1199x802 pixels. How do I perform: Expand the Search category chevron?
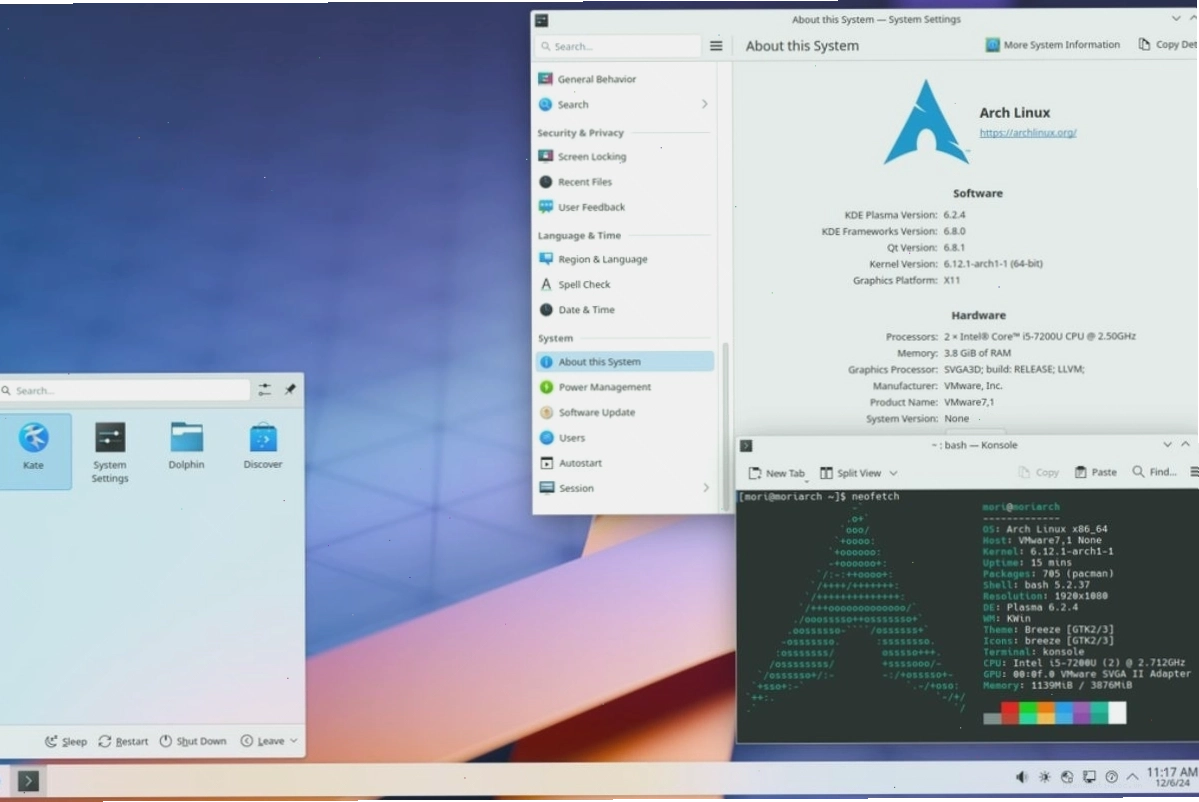[704, 104]
